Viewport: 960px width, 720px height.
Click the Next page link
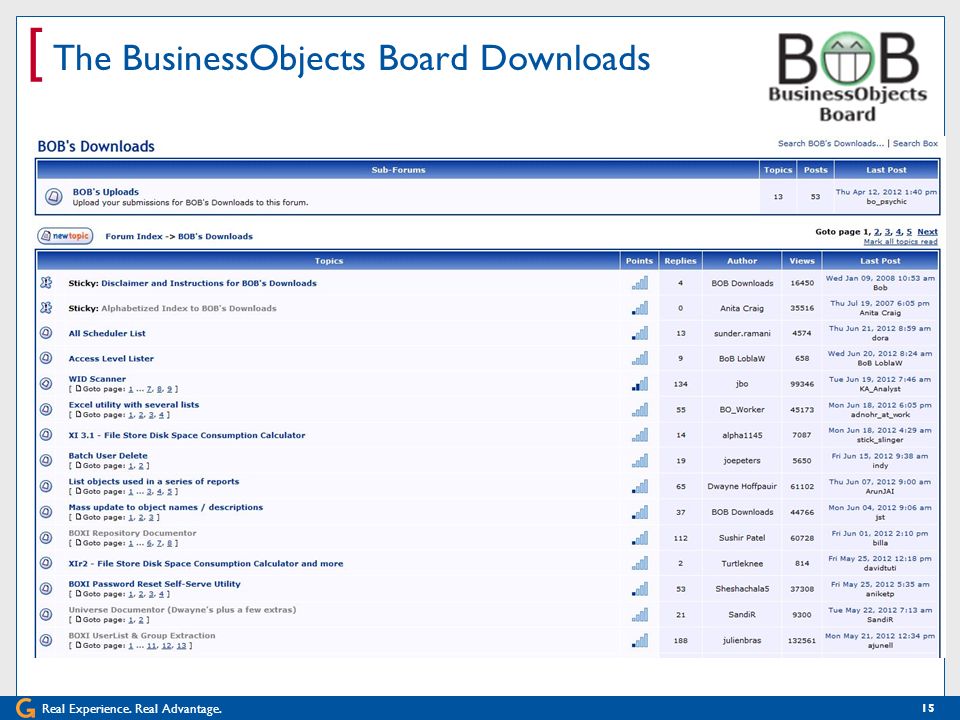point(927,232)
